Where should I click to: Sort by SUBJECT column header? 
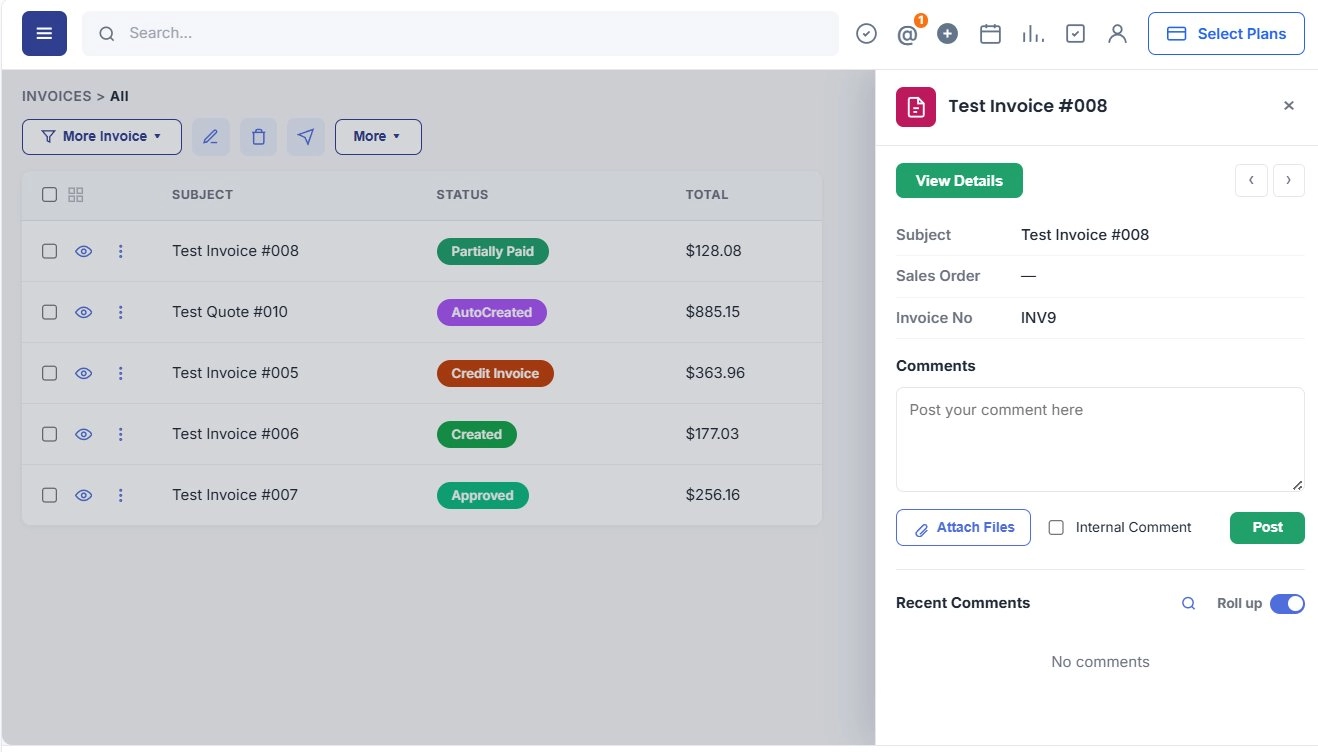coord(202,195)
